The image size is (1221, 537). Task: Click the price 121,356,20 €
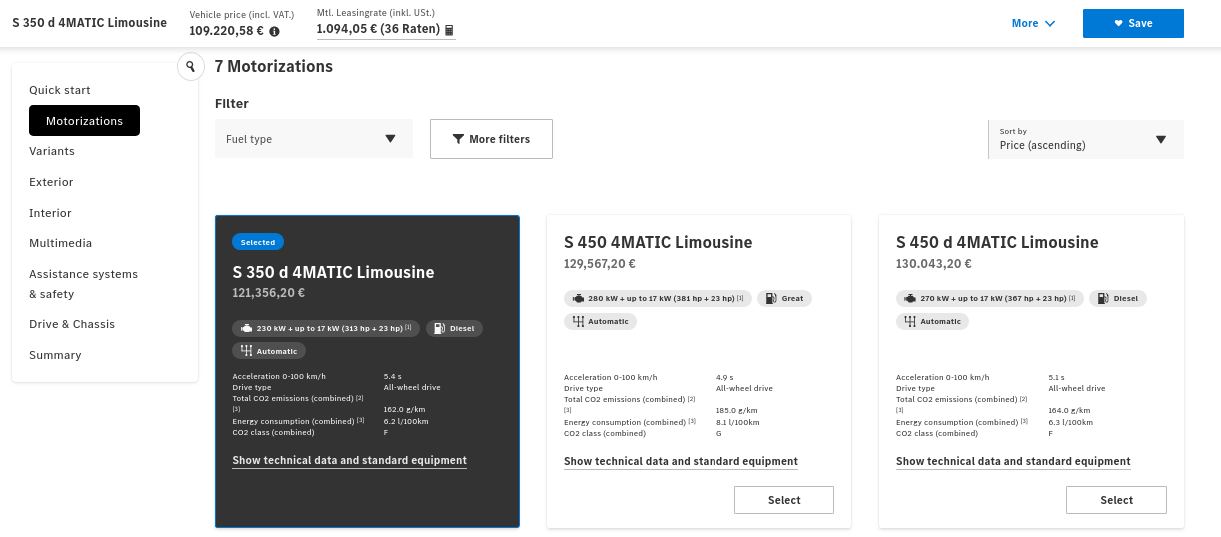(x=268, y=293)
